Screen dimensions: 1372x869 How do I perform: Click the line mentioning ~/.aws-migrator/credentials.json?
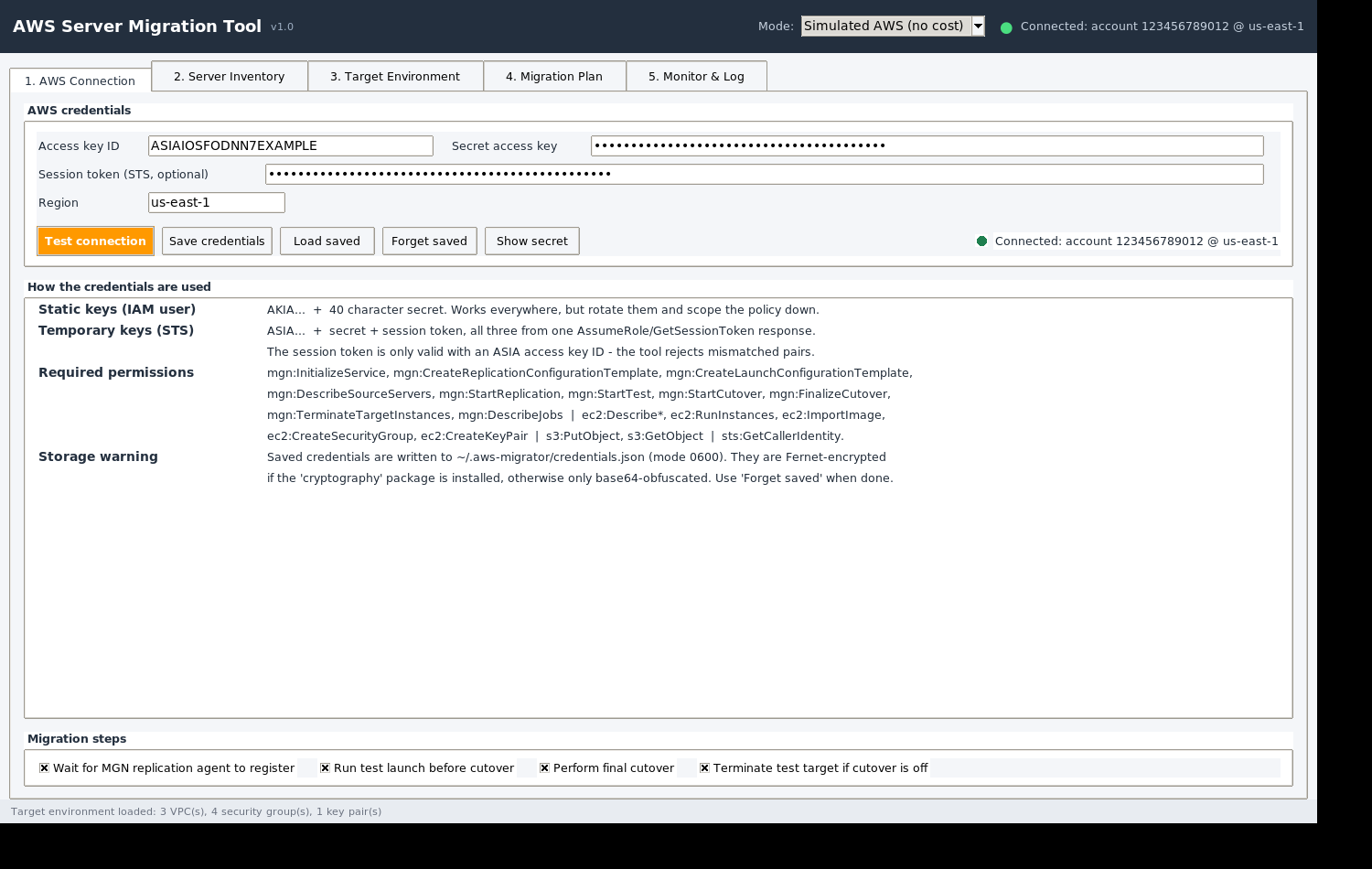pyautogui.click(x=576, y=457)
